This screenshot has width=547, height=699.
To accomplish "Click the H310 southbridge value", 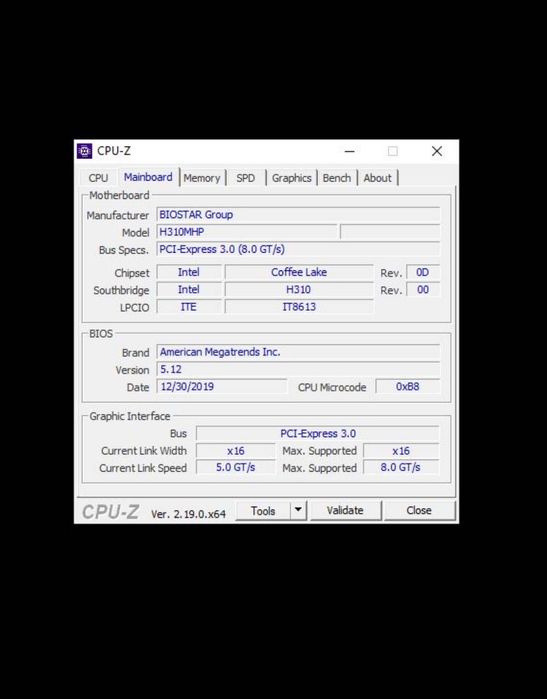I will point(299,289).
